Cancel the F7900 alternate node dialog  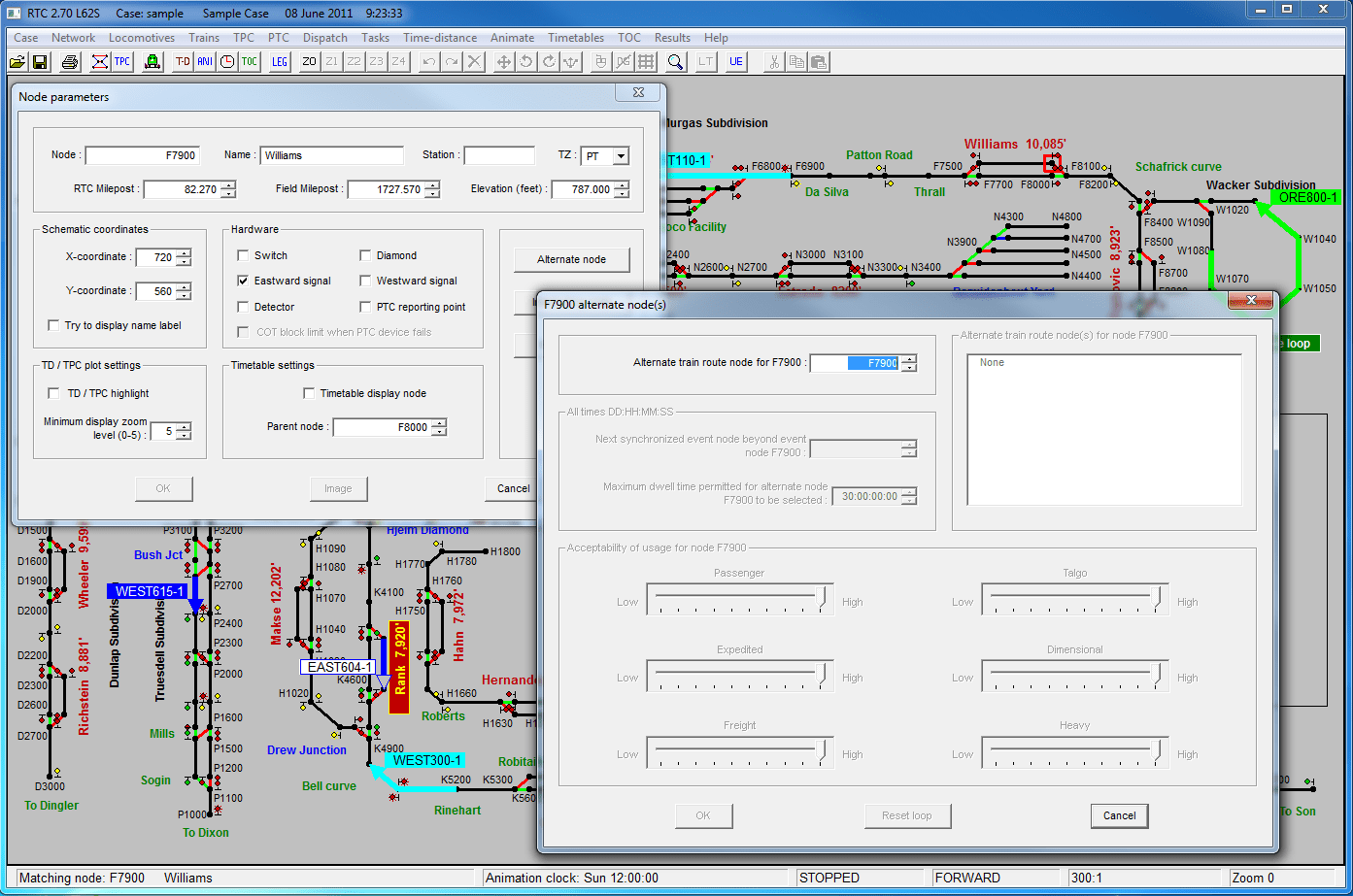[1119, 815]
